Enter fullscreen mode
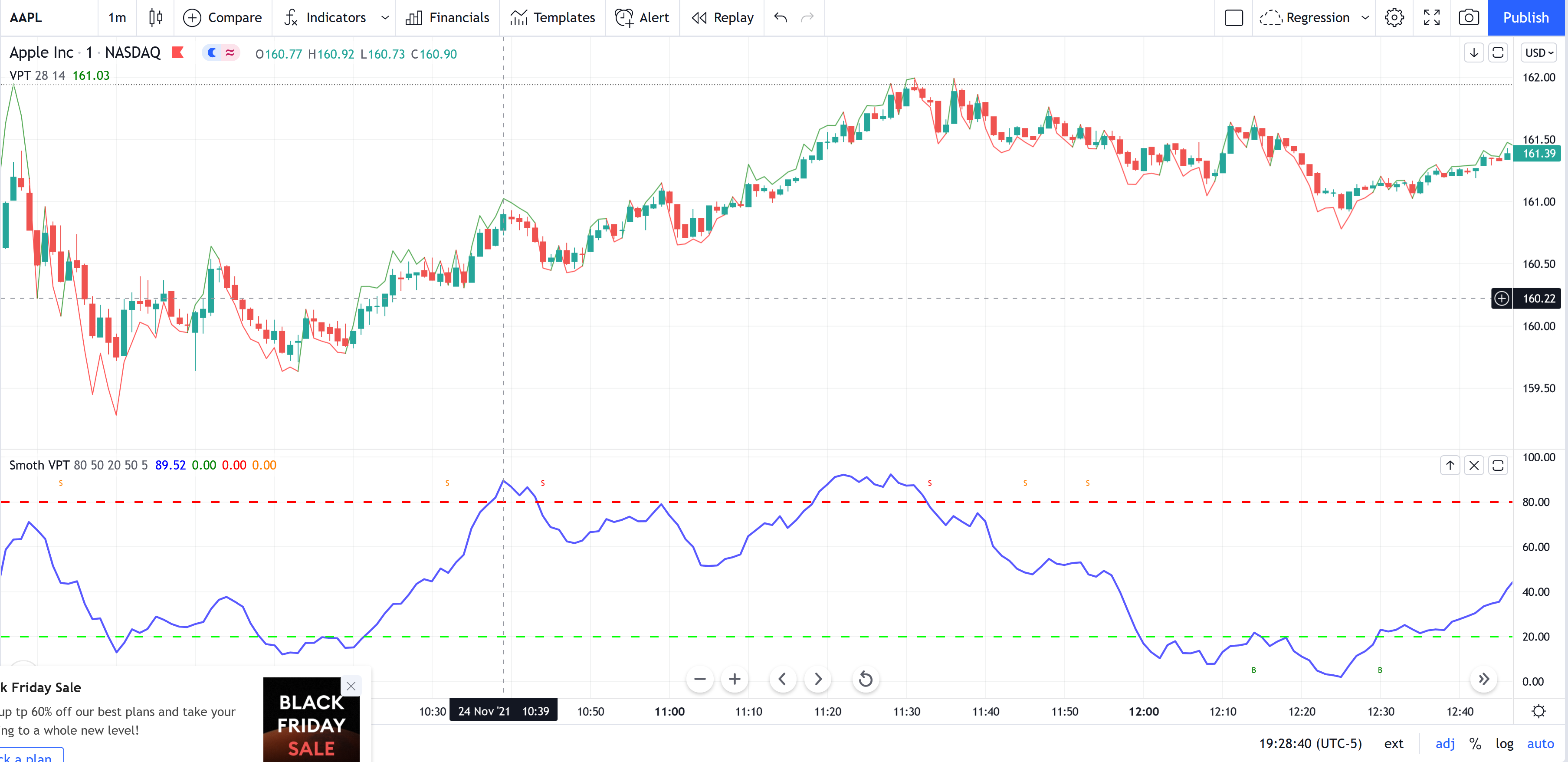 click(1432, 18)
